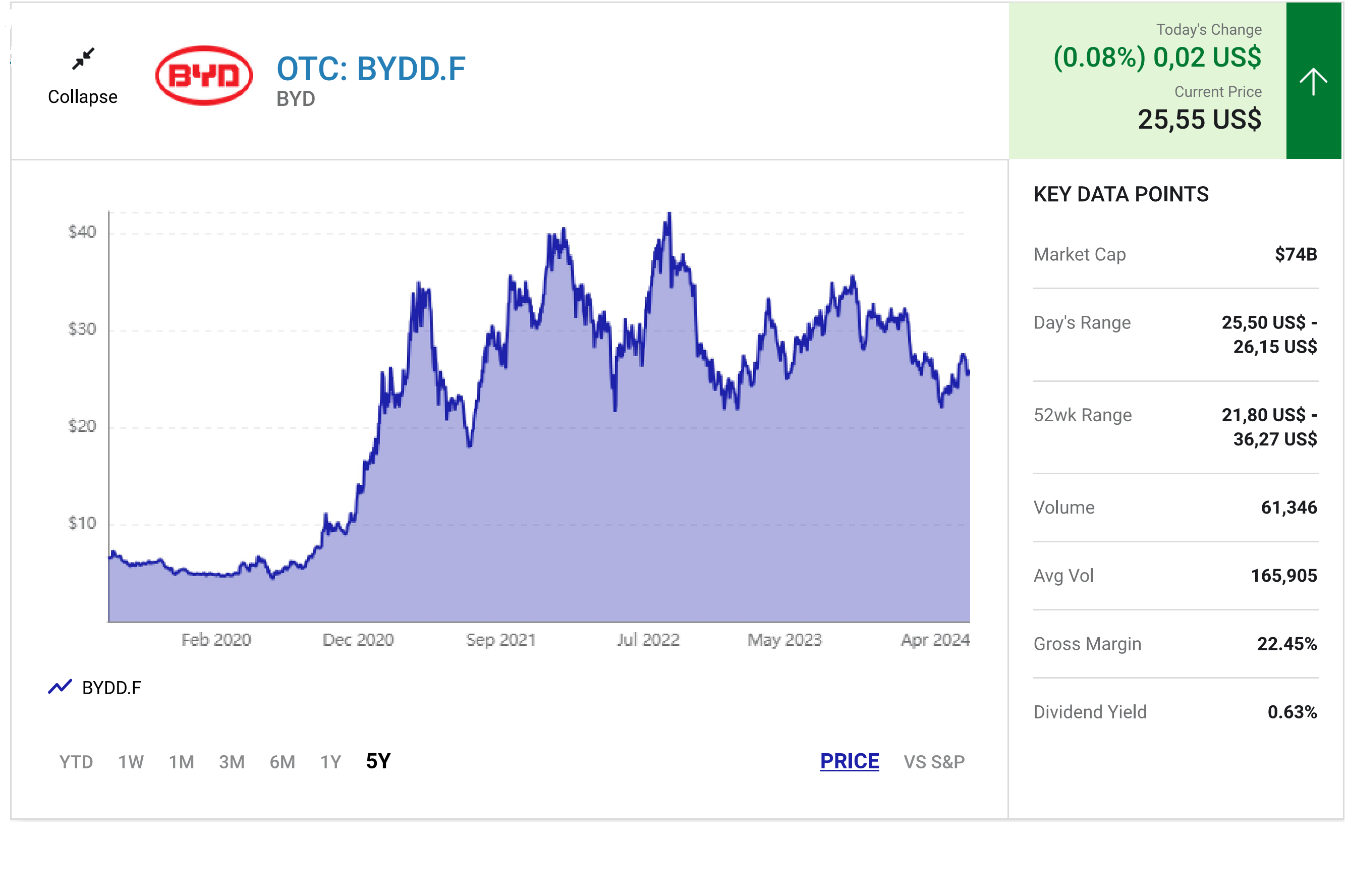
Task: Switch chart to 1W range
Action: (131, 762)
